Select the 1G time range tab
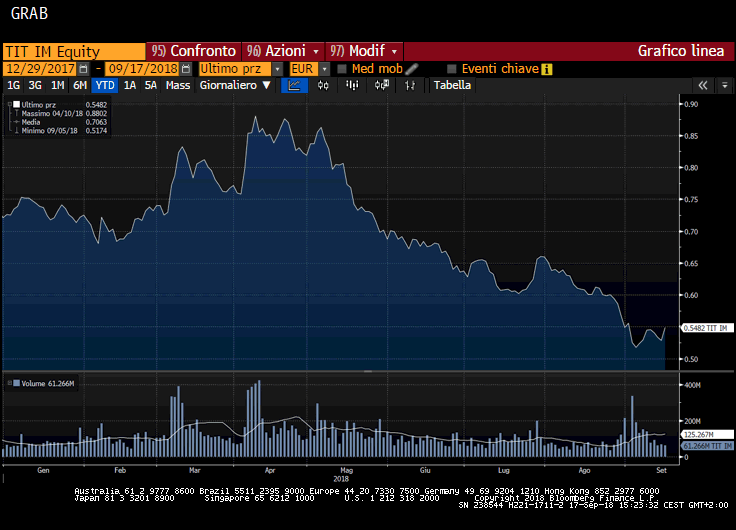 14,85
